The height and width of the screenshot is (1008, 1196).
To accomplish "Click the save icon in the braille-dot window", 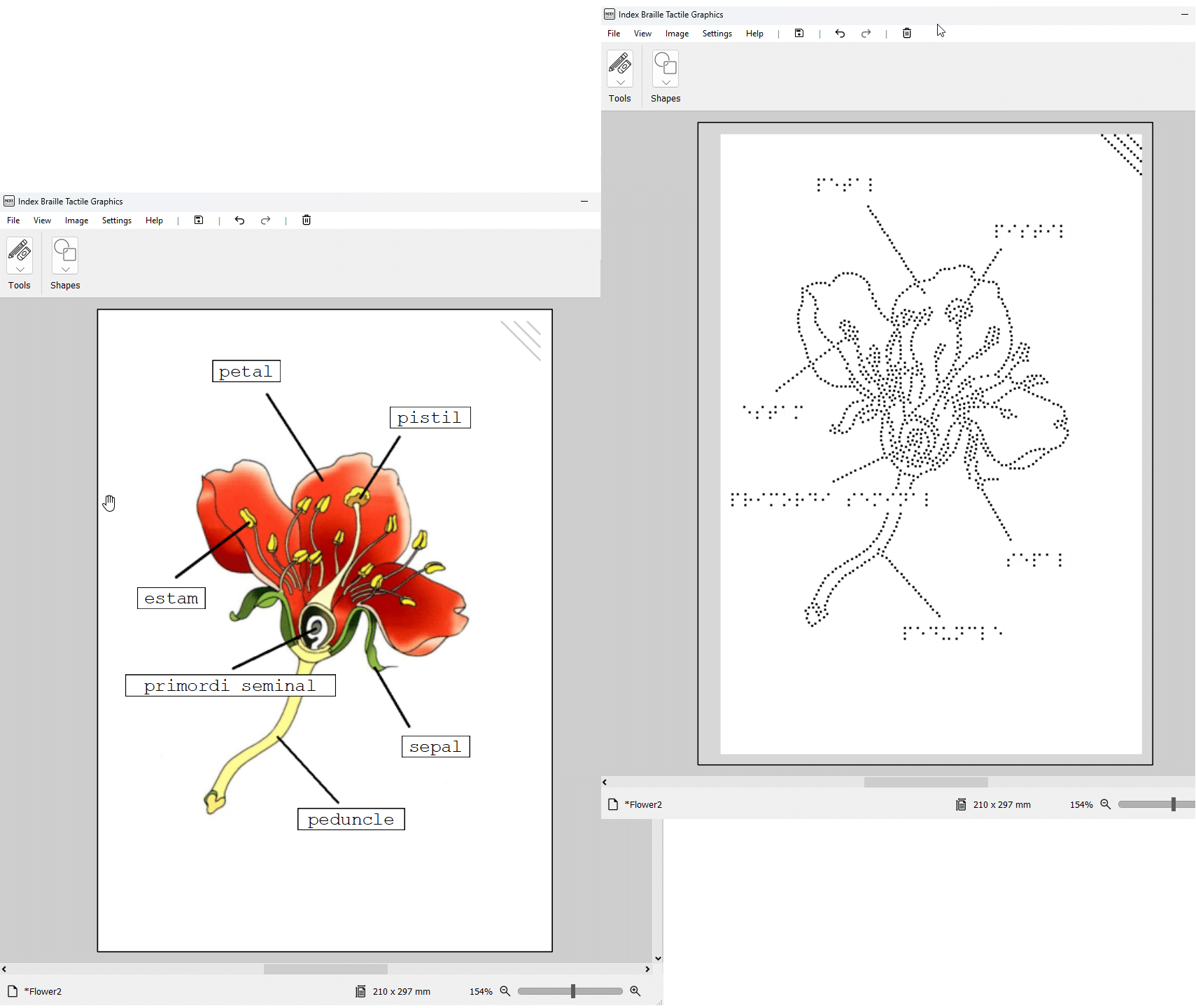I will pos(799,34).
